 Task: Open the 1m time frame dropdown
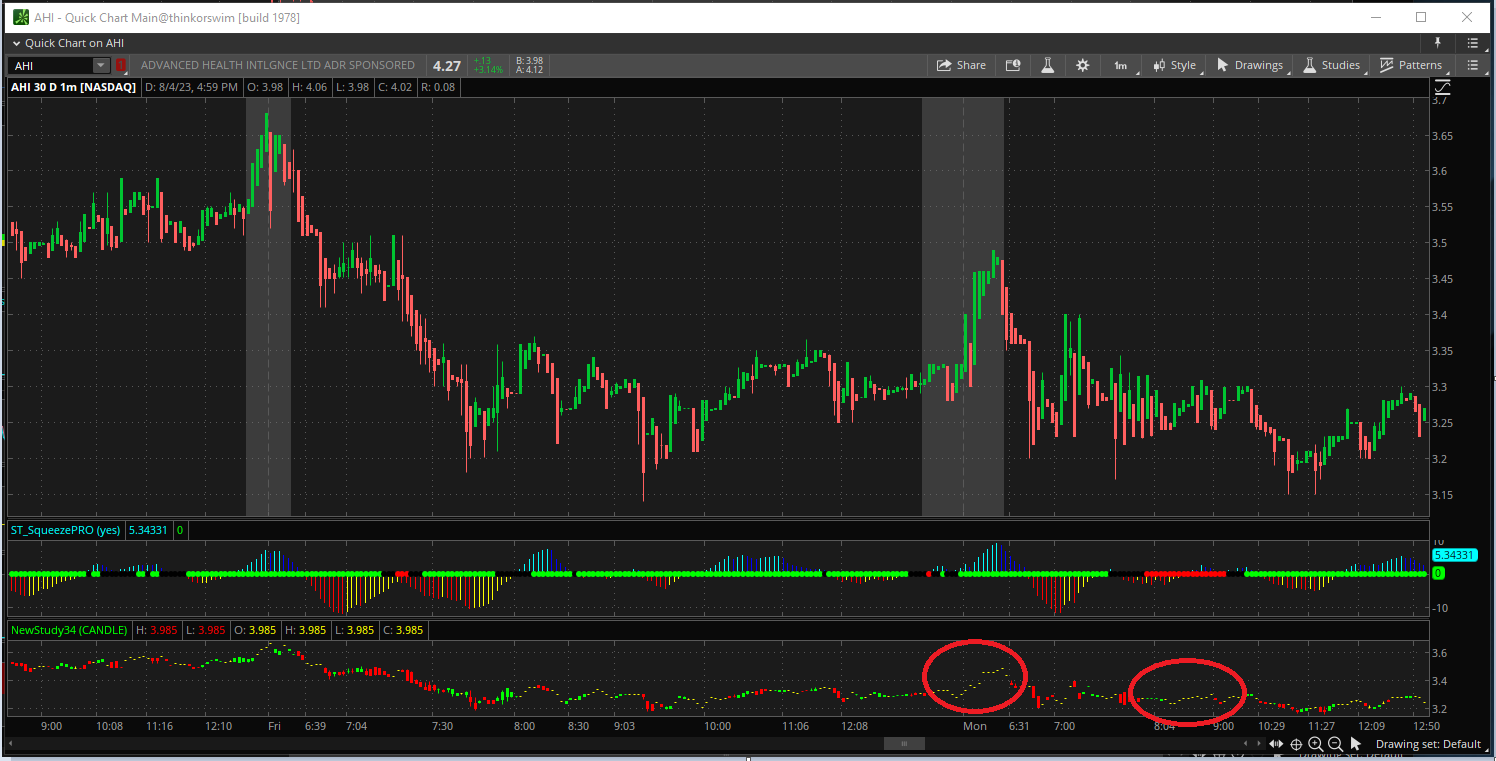1121,65
